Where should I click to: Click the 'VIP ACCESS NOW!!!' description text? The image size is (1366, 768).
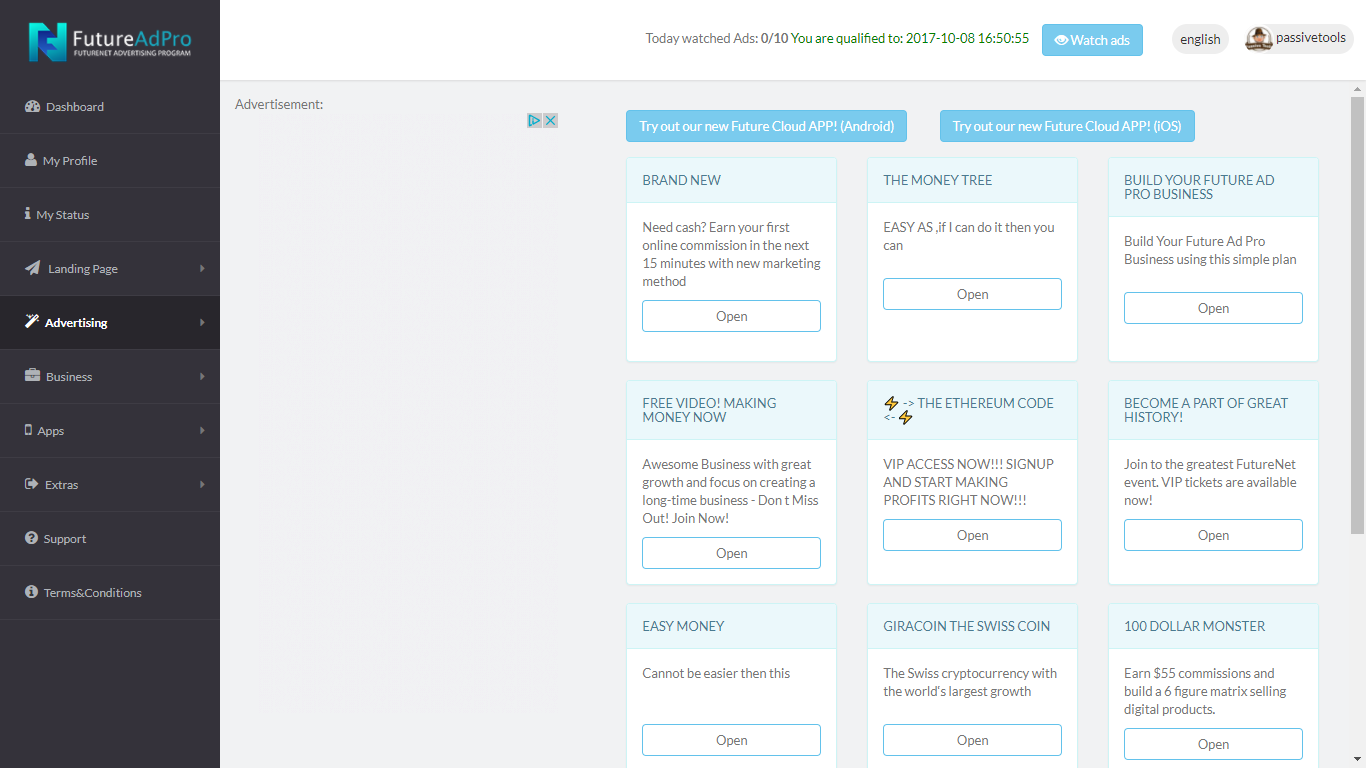[x=968, y=482]
